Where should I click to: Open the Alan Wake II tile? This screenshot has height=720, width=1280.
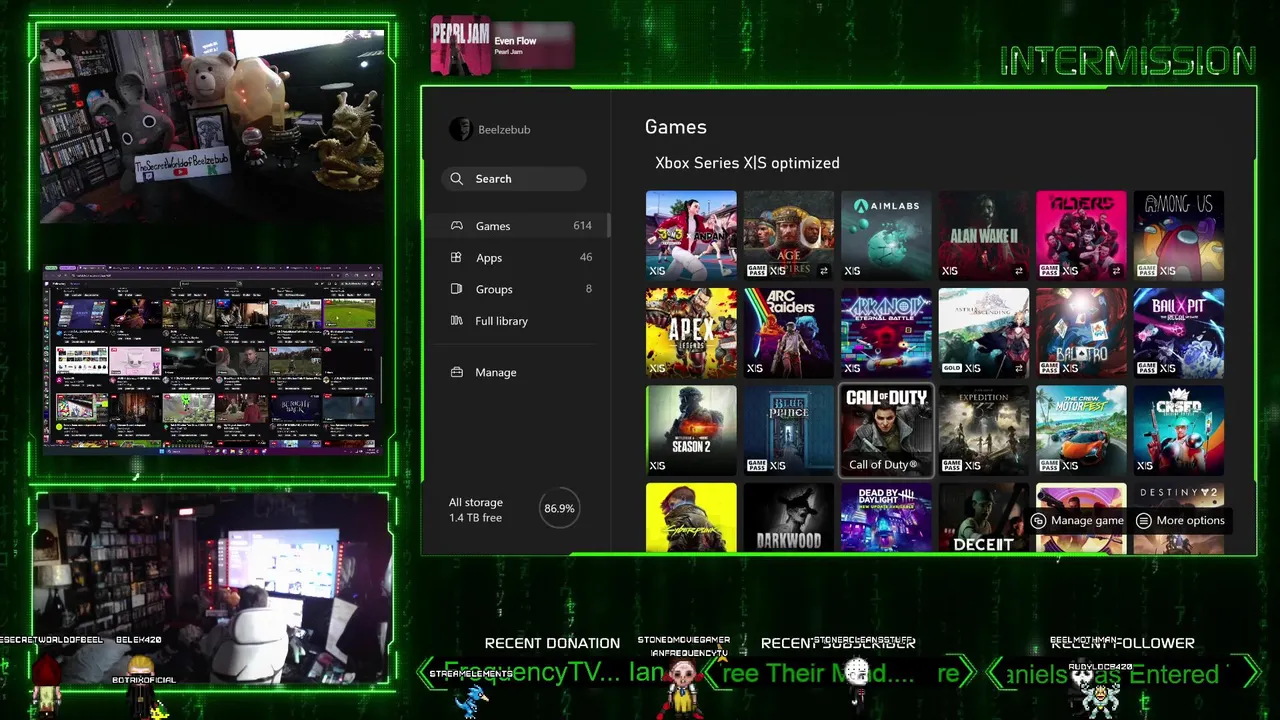(984, 235)
